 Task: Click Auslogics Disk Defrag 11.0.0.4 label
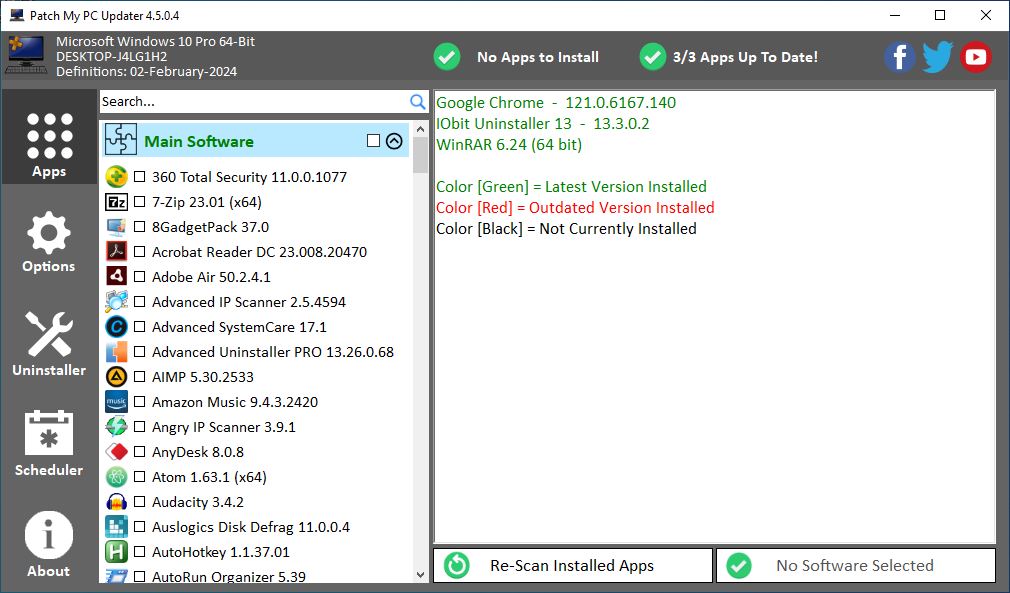pos(251,527)
